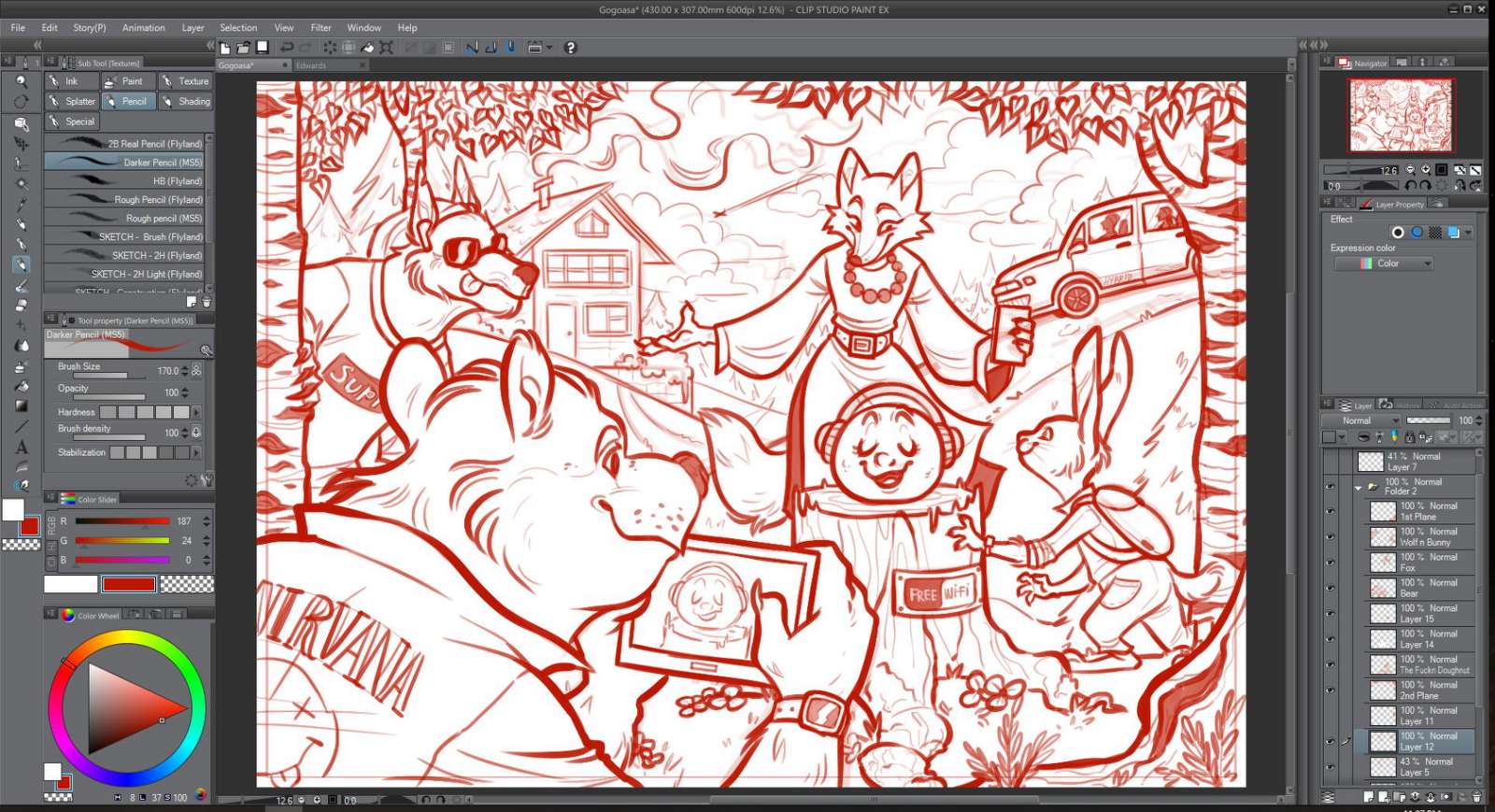
Task: Select the Paint sub tool group
Action: point(129,81)
